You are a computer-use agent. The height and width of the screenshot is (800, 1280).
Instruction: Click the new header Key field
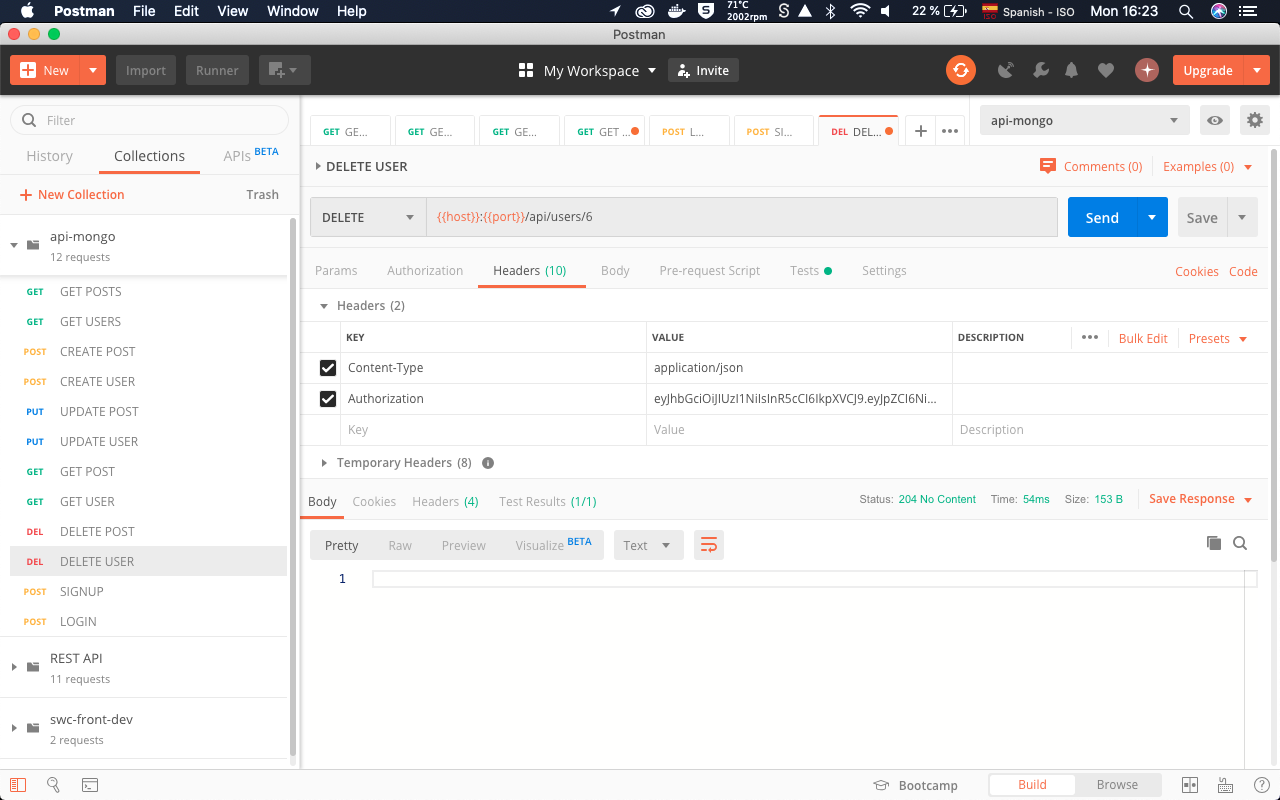pyautogui.click(x=493, y=430)
